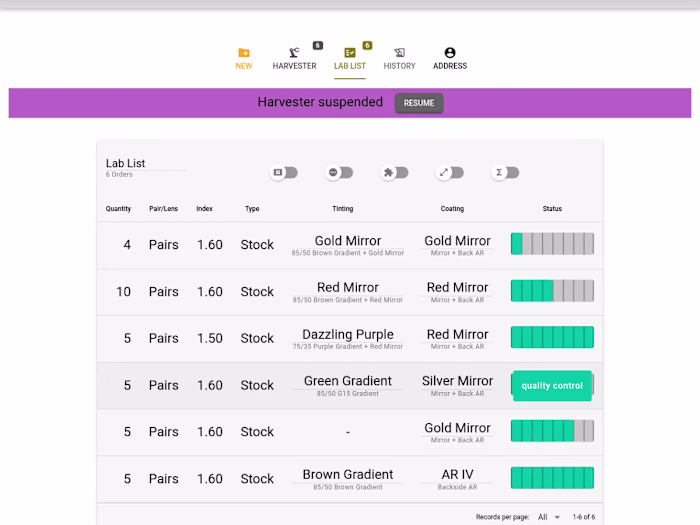Click the AR IV coating cell
Screen dimensions: 700x525
458,479
